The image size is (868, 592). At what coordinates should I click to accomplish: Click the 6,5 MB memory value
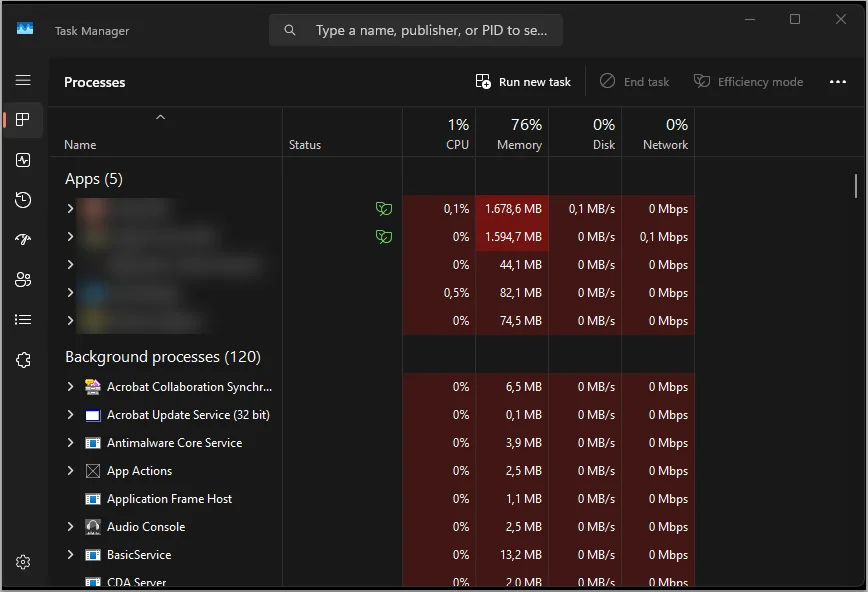click(x=524, y=387)
